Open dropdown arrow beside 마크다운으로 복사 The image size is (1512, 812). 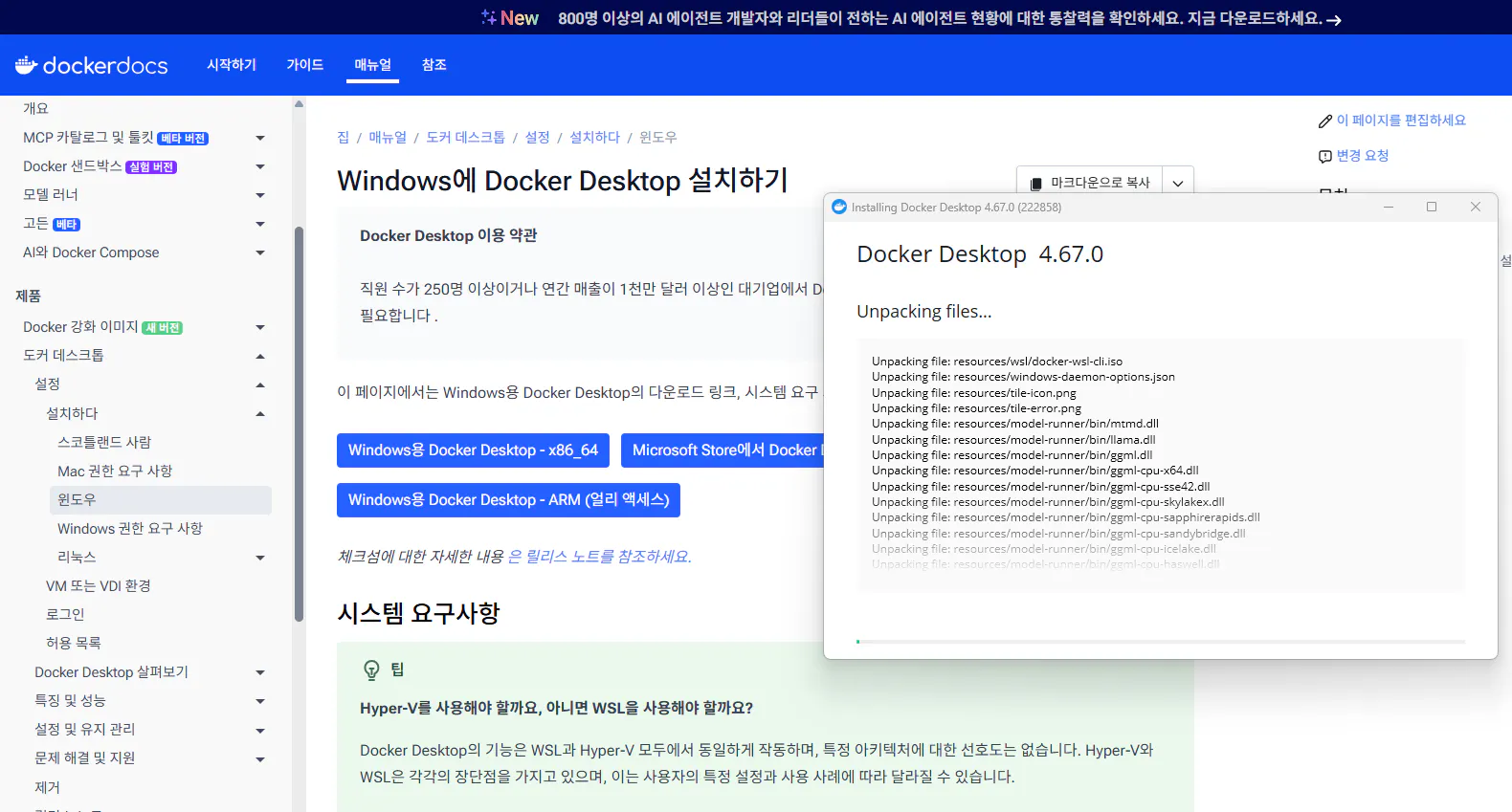(1178, 183)
